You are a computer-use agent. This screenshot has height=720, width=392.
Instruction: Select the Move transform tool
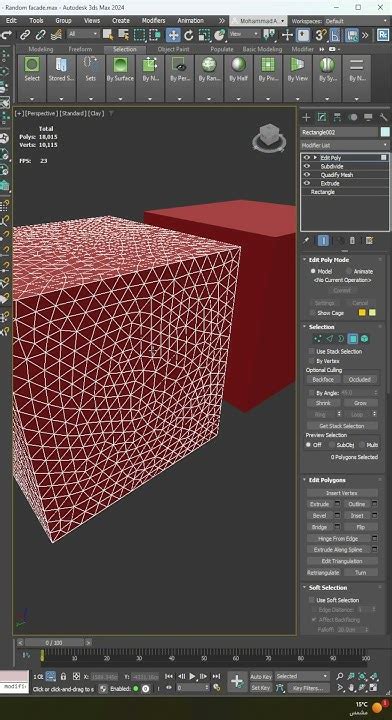[x=173, y=35]
